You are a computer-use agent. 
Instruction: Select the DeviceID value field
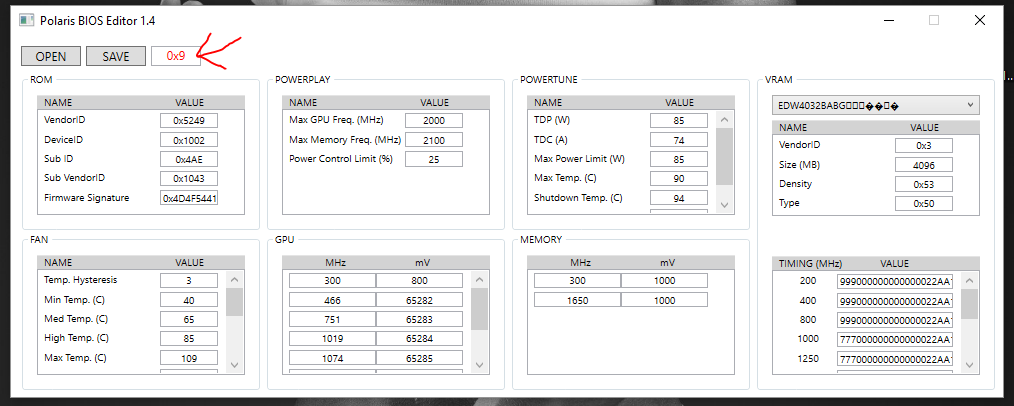pyautogui.click(x=189, y=140)
